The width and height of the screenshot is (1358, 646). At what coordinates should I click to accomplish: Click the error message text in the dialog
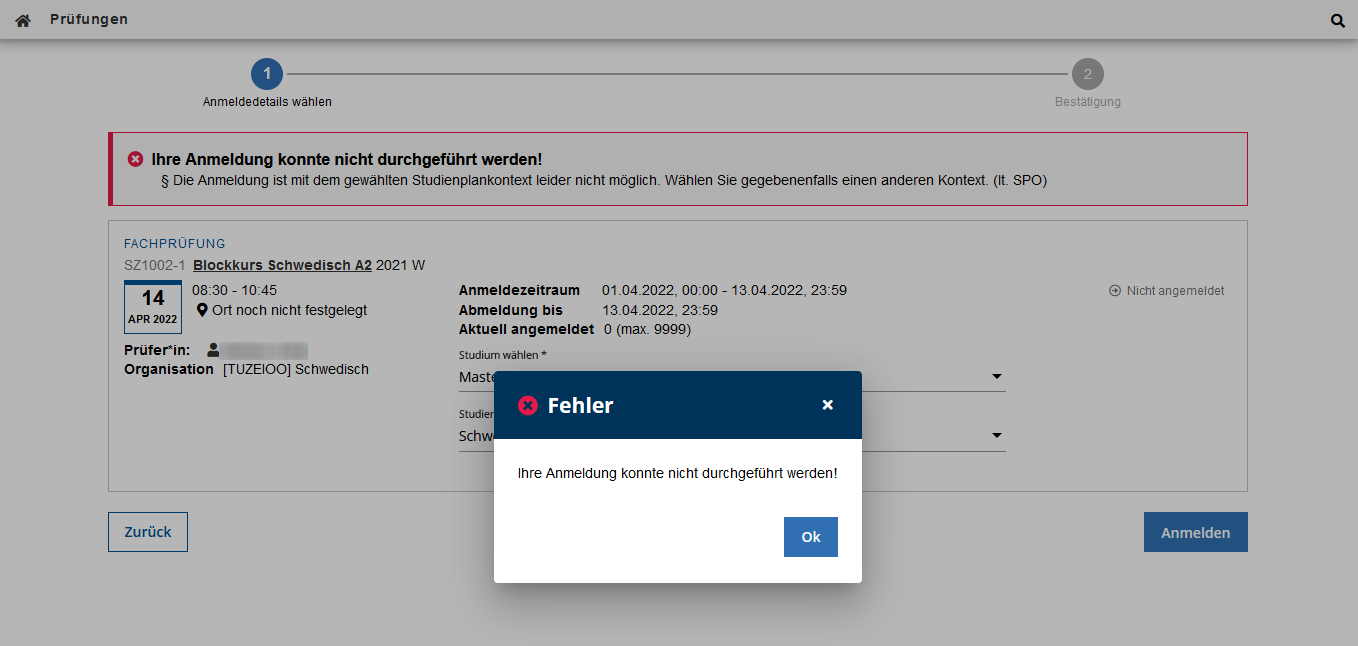coord(677,473)
